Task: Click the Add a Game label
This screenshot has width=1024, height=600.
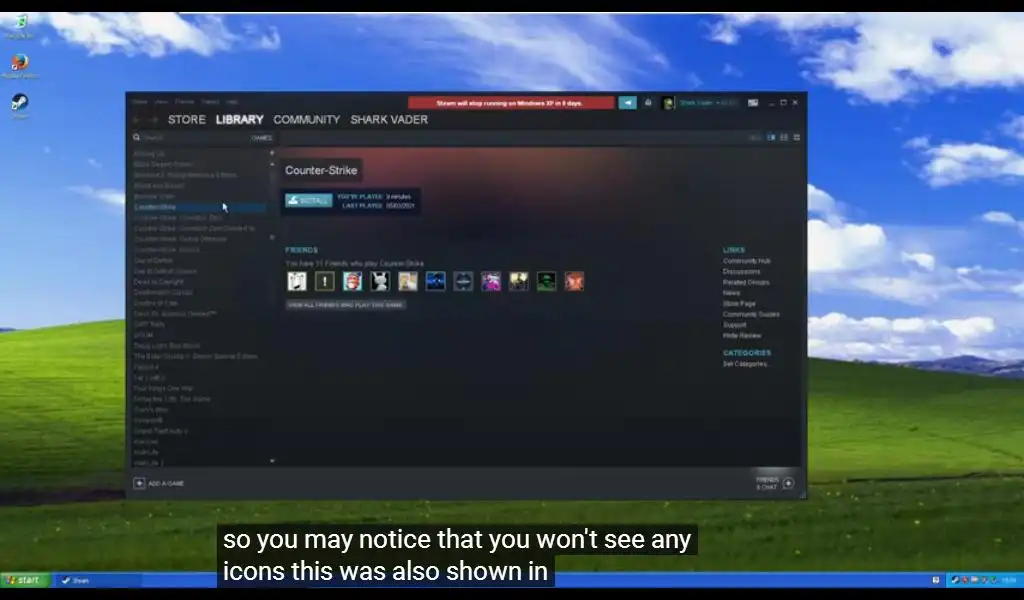Action: 166,484
